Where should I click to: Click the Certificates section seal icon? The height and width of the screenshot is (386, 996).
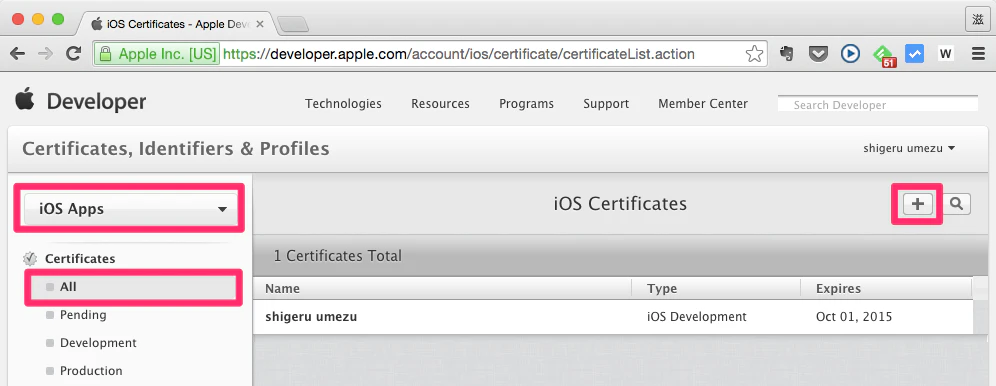(x=29, y=259)
